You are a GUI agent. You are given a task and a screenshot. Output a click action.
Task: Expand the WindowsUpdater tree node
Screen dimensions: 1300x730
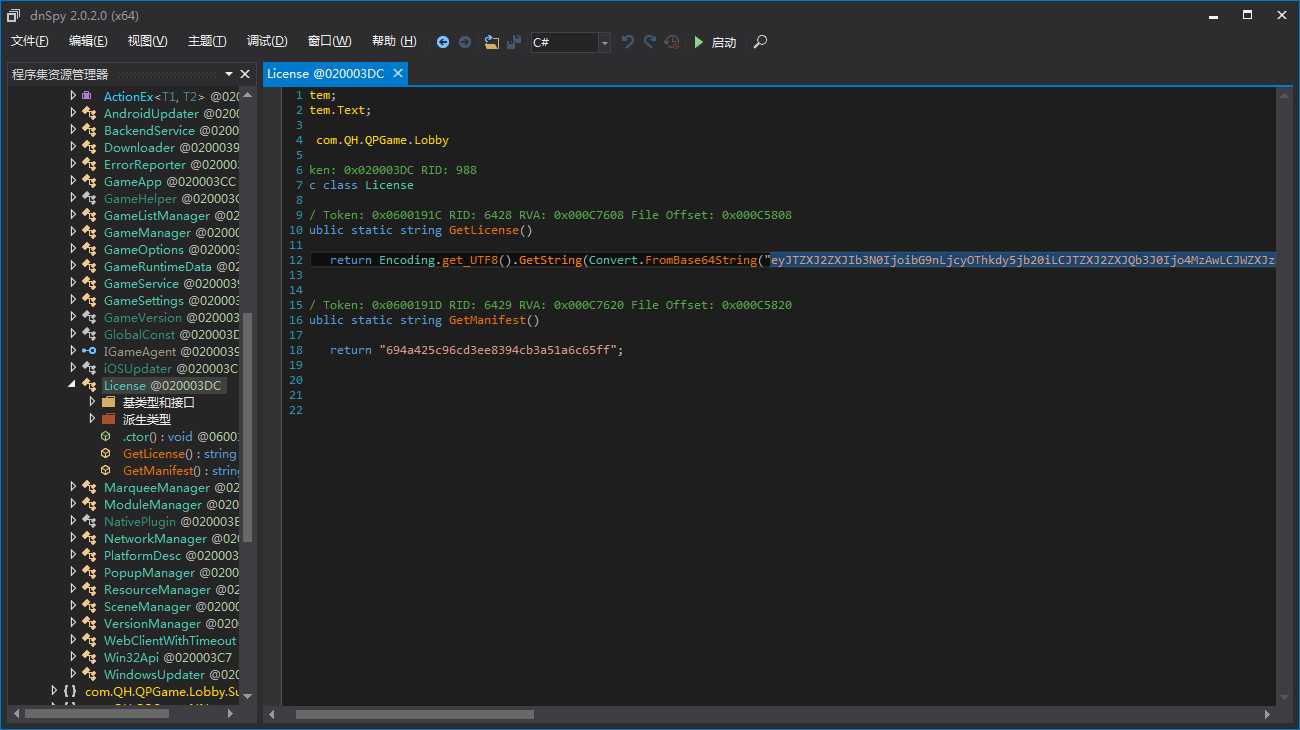tap(72, 674)
